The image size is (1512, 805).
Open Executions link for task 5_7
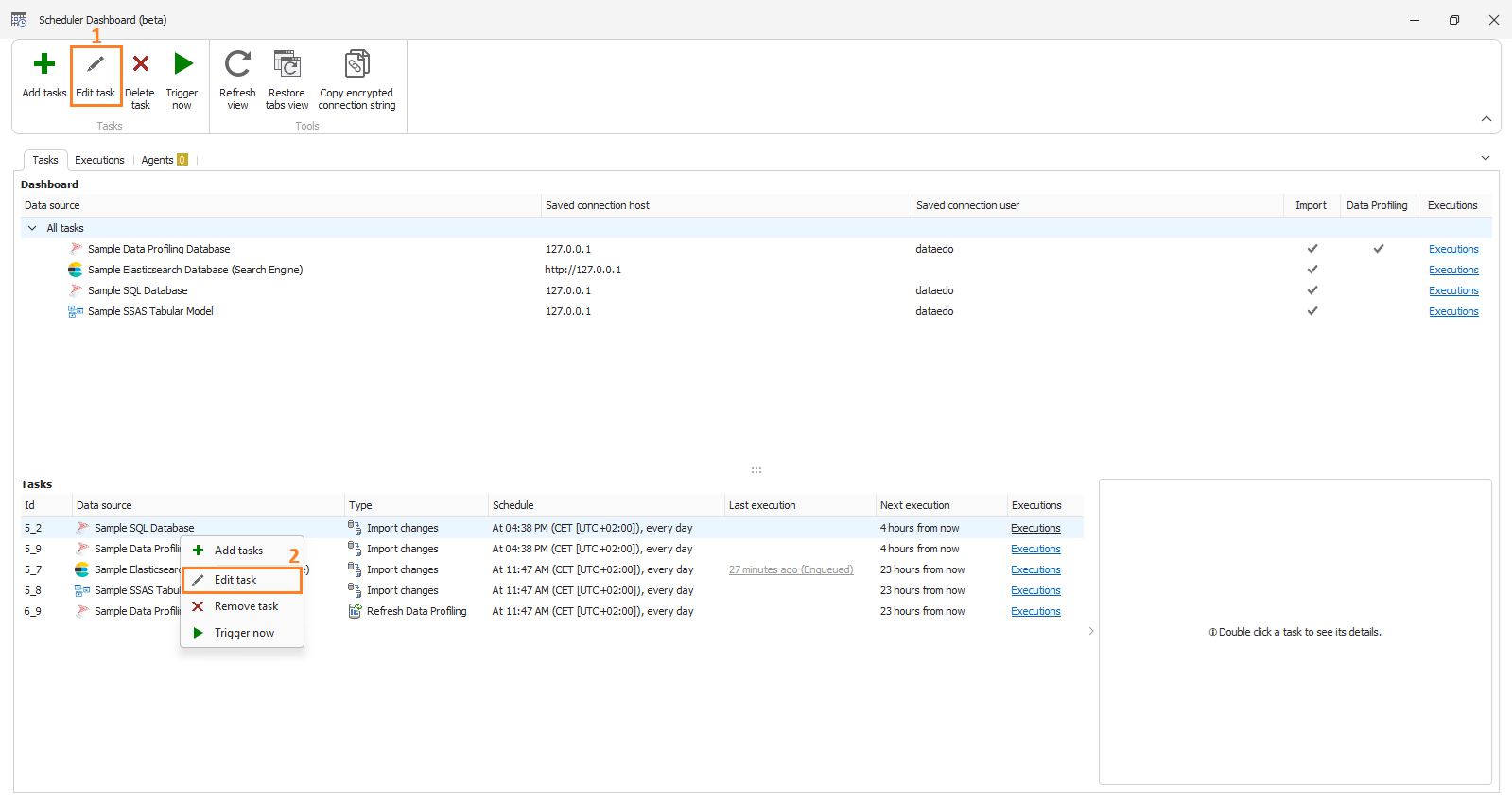[1035, 569]
